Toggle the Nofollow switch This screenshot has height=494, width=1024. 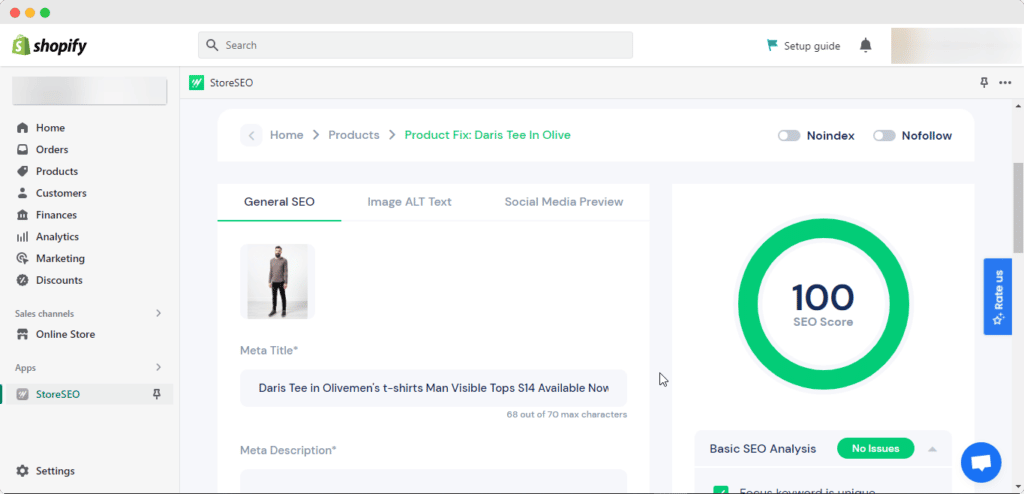pyautogui.click(x=884, y=136)
